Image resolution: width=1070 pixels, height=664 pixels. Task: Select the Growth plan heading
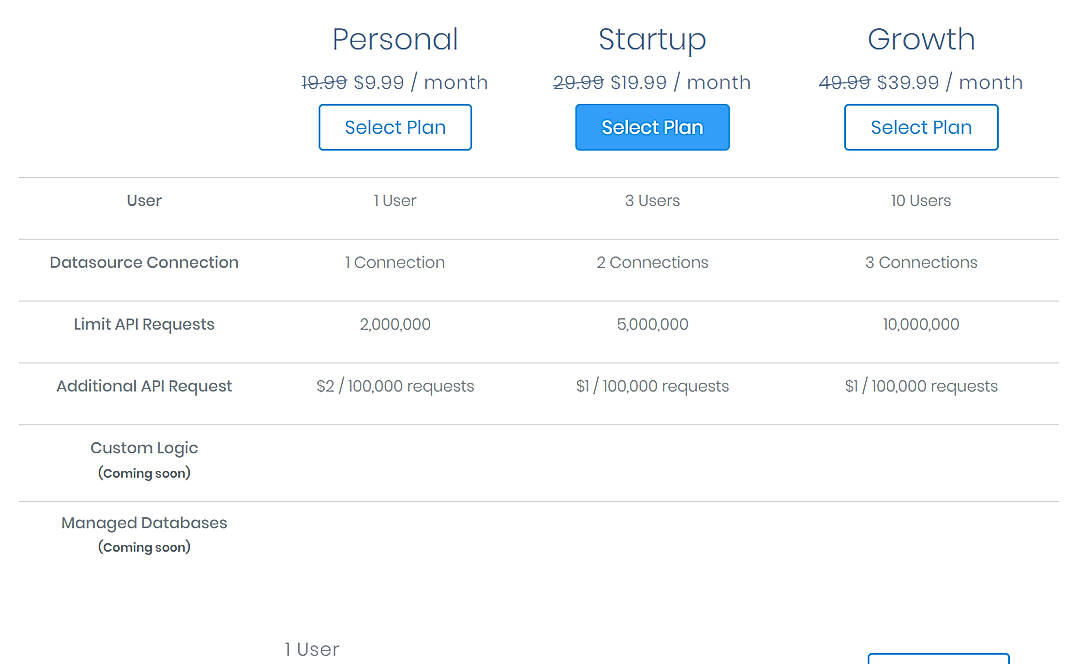click(920, 39)
